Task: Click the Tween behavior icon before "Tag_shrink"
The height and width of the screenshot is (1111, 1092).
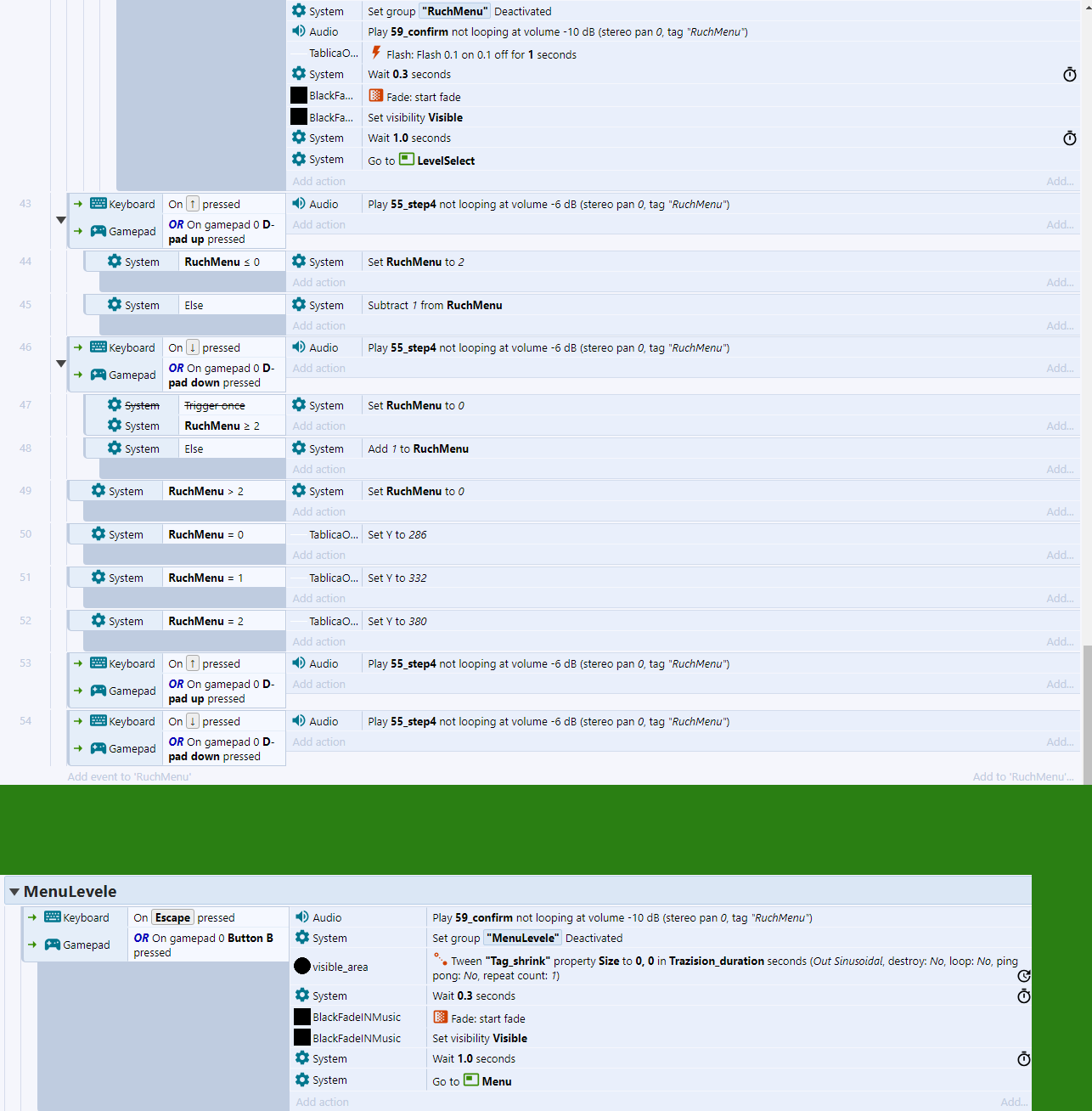Action: (x=441, y=960)
